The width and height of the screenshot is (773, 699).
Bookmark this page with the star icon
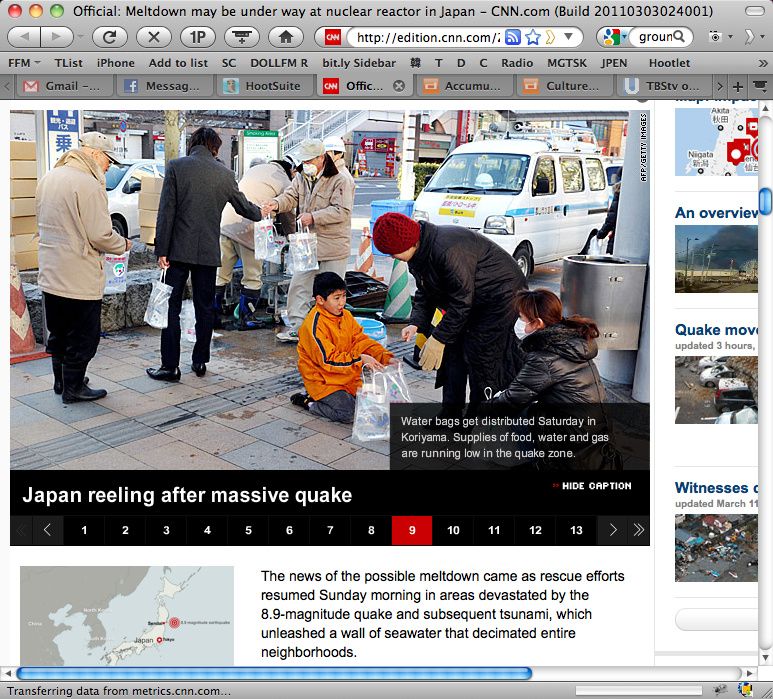[534, 37]
